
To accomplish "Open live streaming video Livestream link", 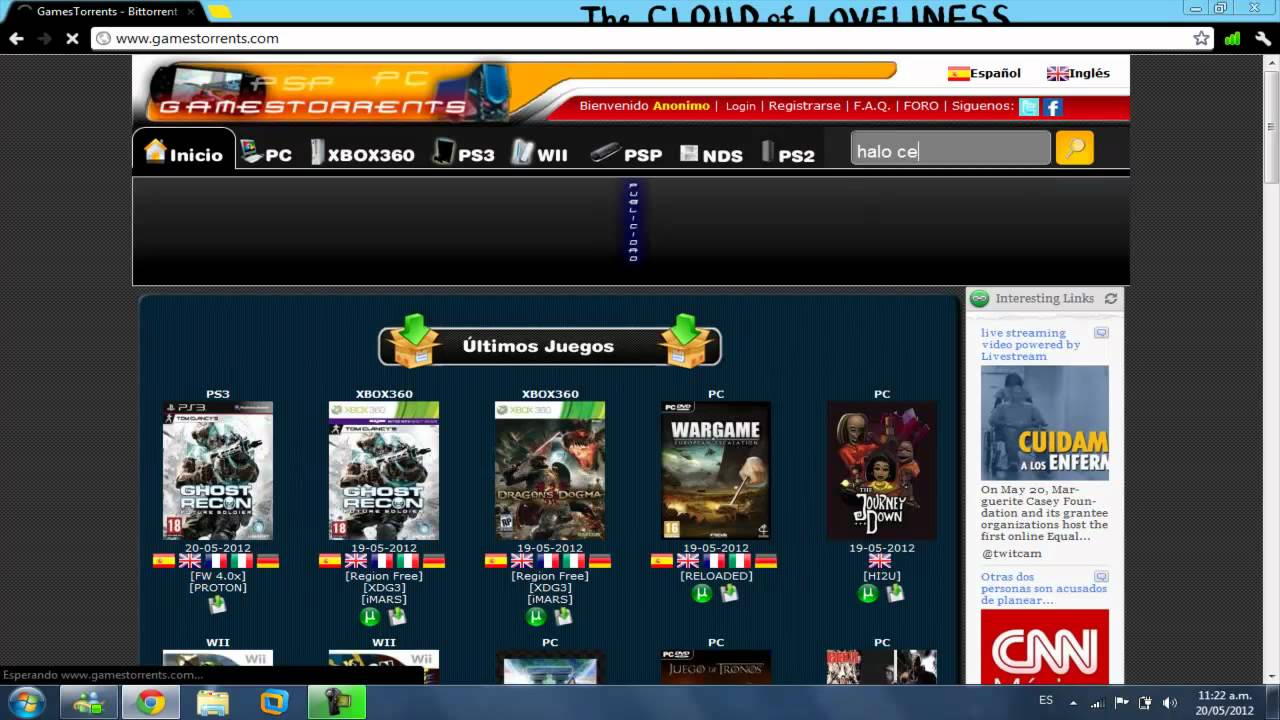I will [x=1030, y=344].
